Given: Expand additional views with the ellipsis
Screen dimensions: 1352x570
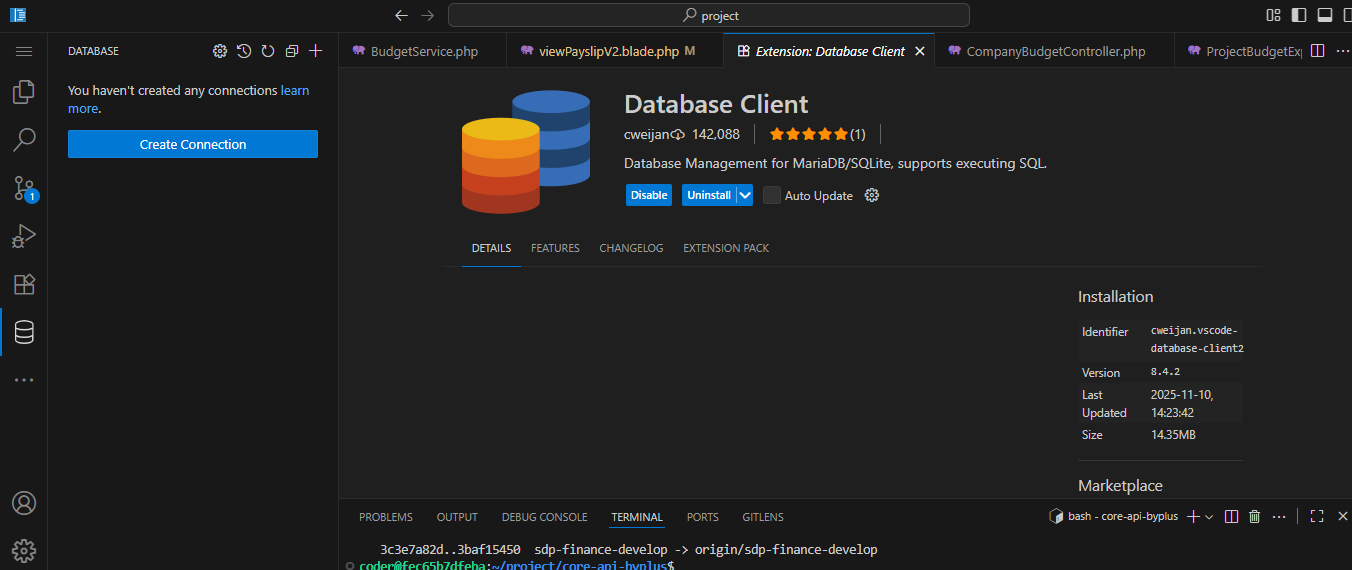Looking at the screenshot, I should (x=24, y=380).
